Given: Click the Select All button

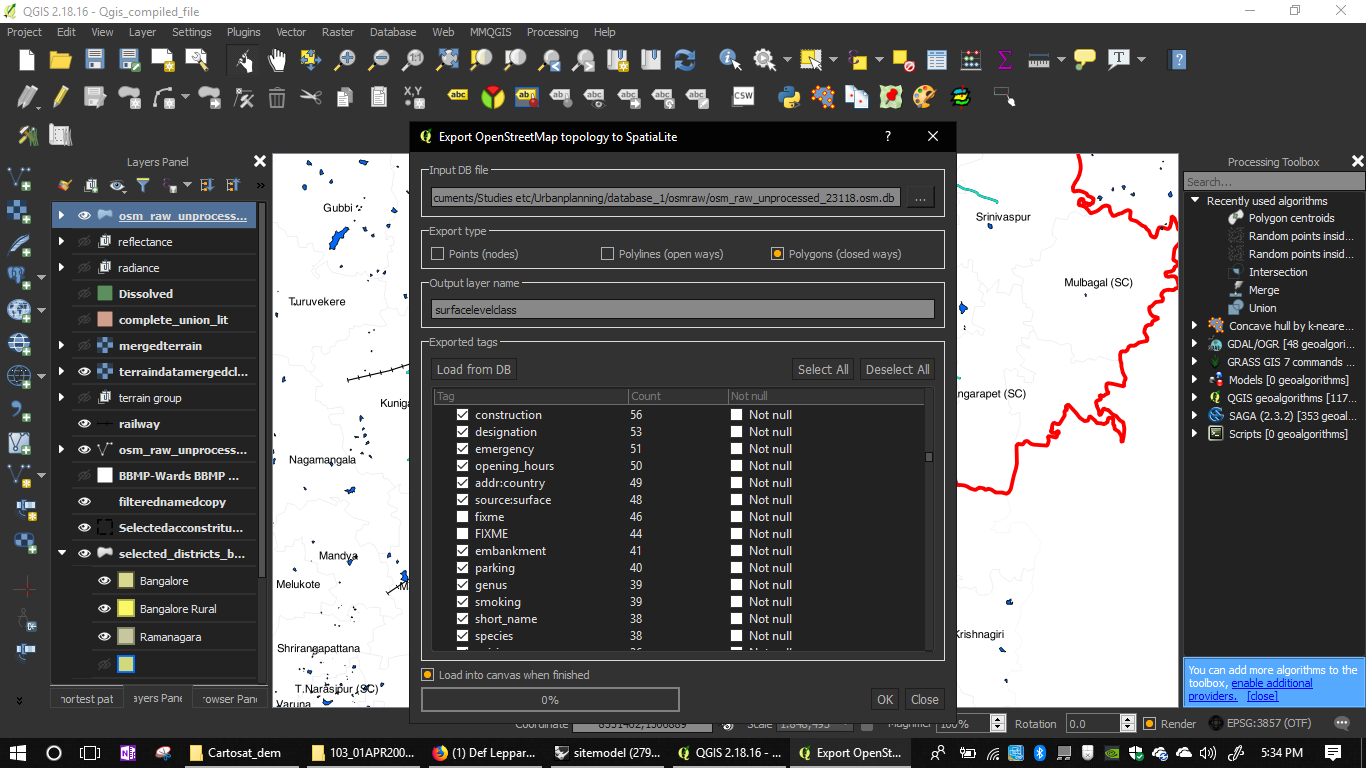Looking at the screenshot, I should pos(823,369).
